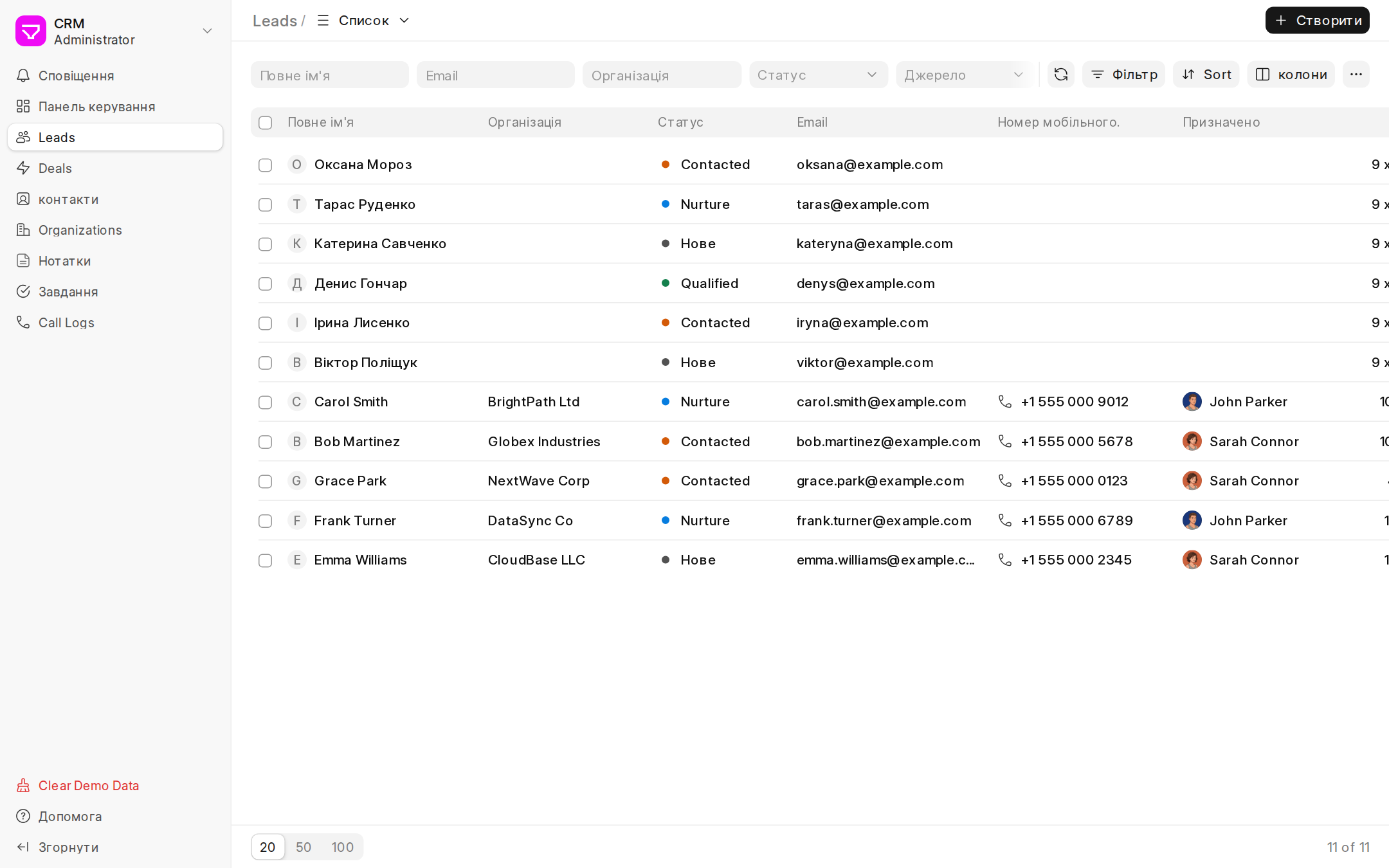The image size is (1389, 868).
Task: Click Sarah Connor avatar in Bob Martinez row
Action: (1192, 442)
